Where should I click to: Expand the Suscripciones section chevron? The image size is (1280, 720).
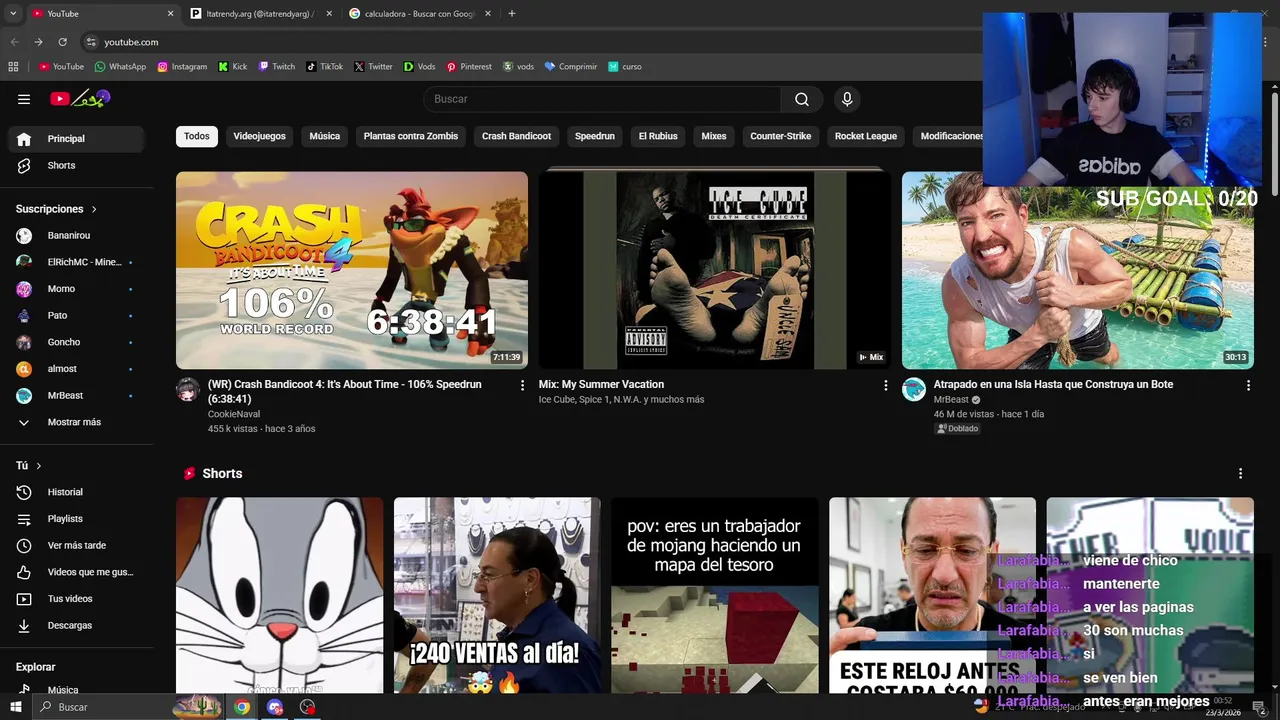tap(94, 209)
